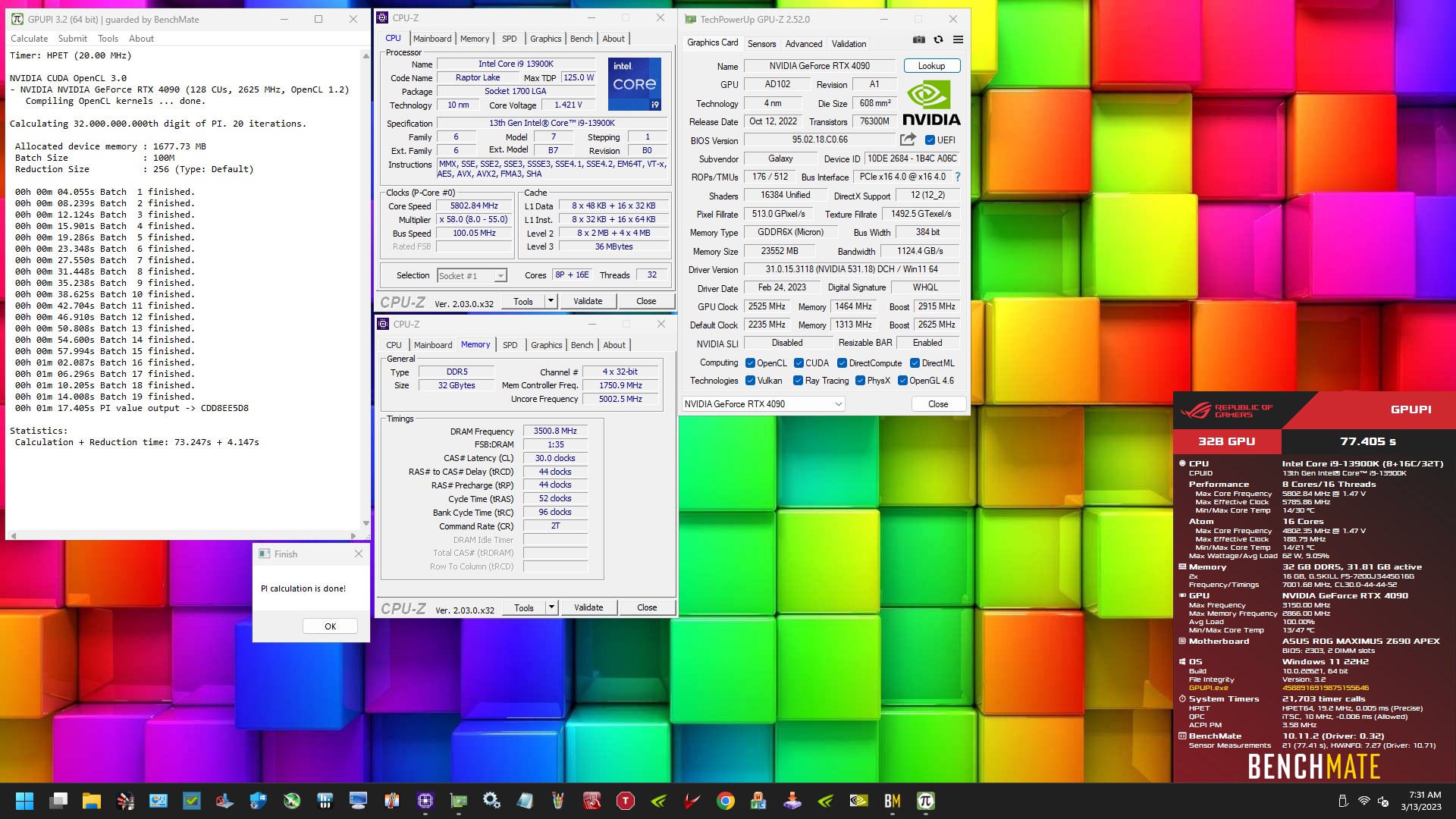
Task: Click Close button in GPU-Z window
Action: 938,404
